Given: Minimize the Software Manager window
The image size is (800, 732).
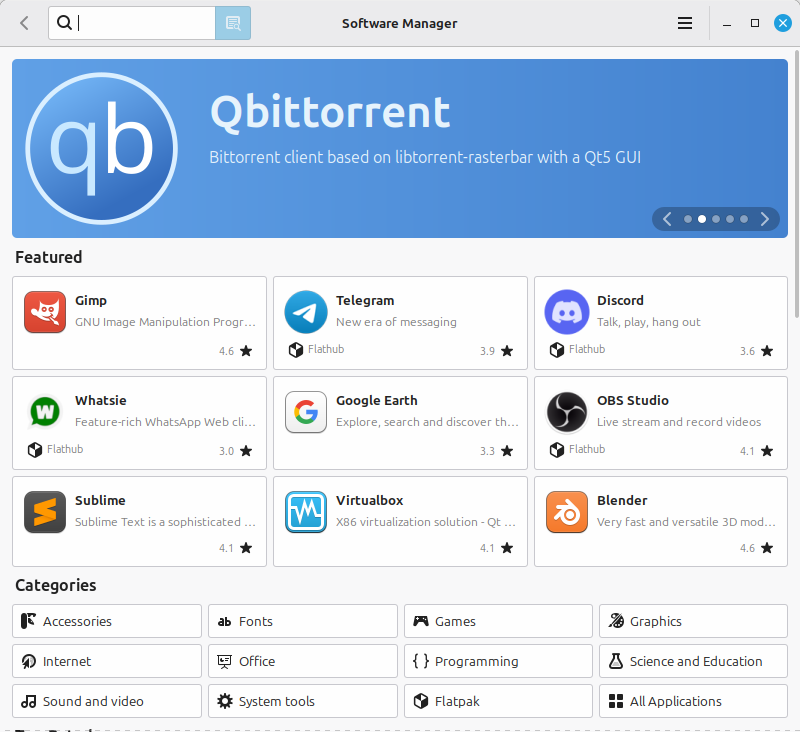Looking at the screenshot, I should point(727,23).
